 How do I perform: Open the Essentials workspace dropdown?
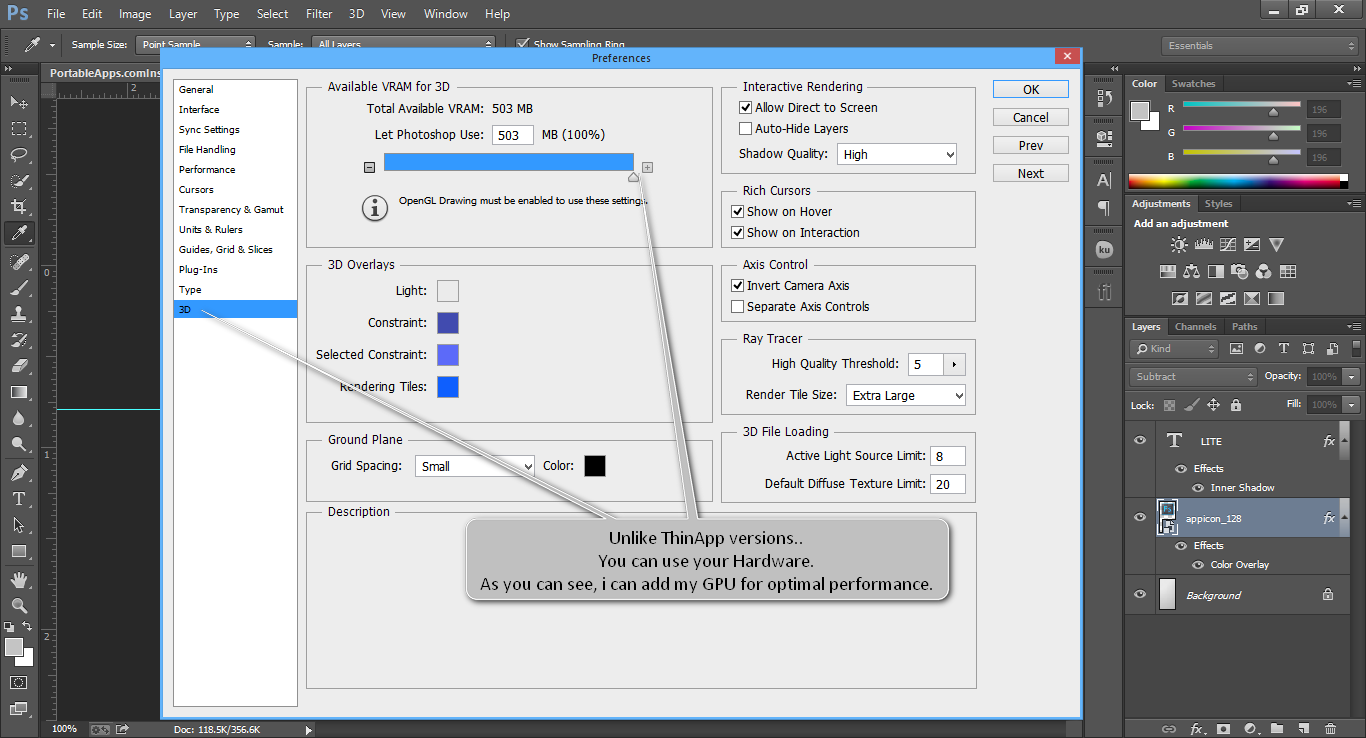(x=1259, y=45)
